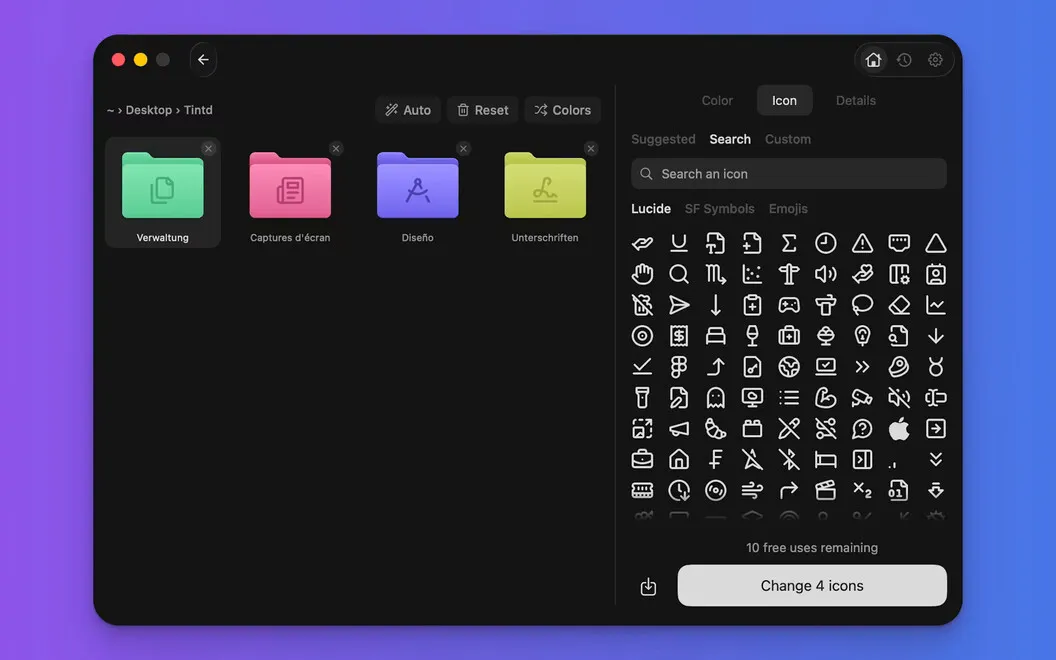Shuffle with the Colors button

click(x=562, y=110)
